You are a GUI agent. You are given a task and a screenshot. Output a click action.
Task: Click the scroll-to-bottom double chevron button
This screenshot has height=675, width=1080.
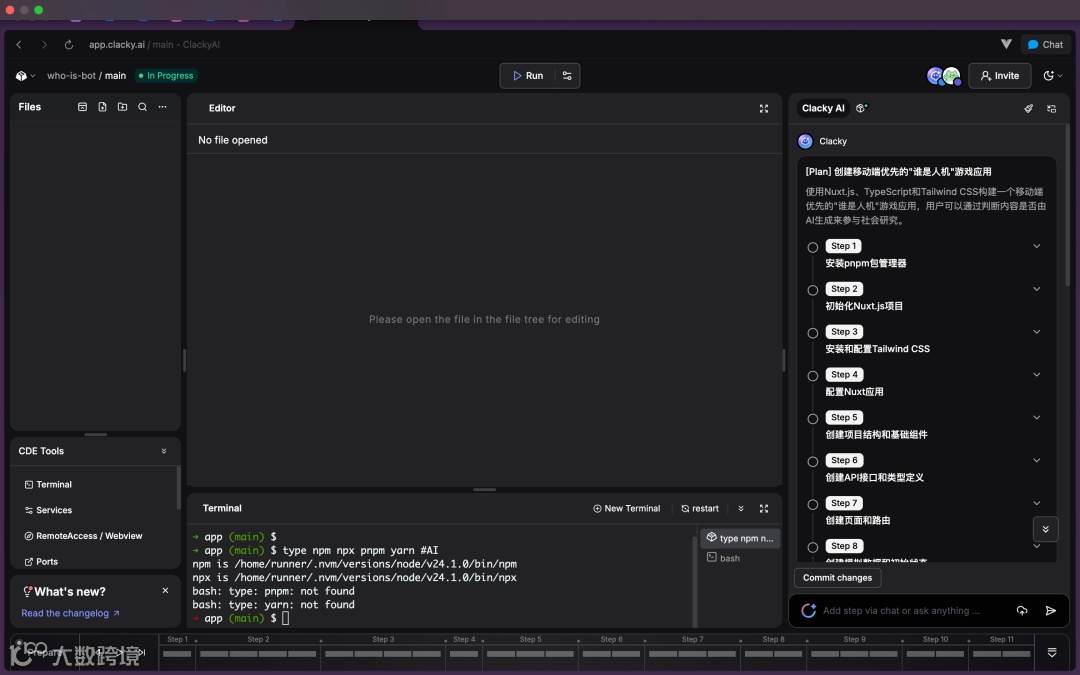[x=1046, y=529]
